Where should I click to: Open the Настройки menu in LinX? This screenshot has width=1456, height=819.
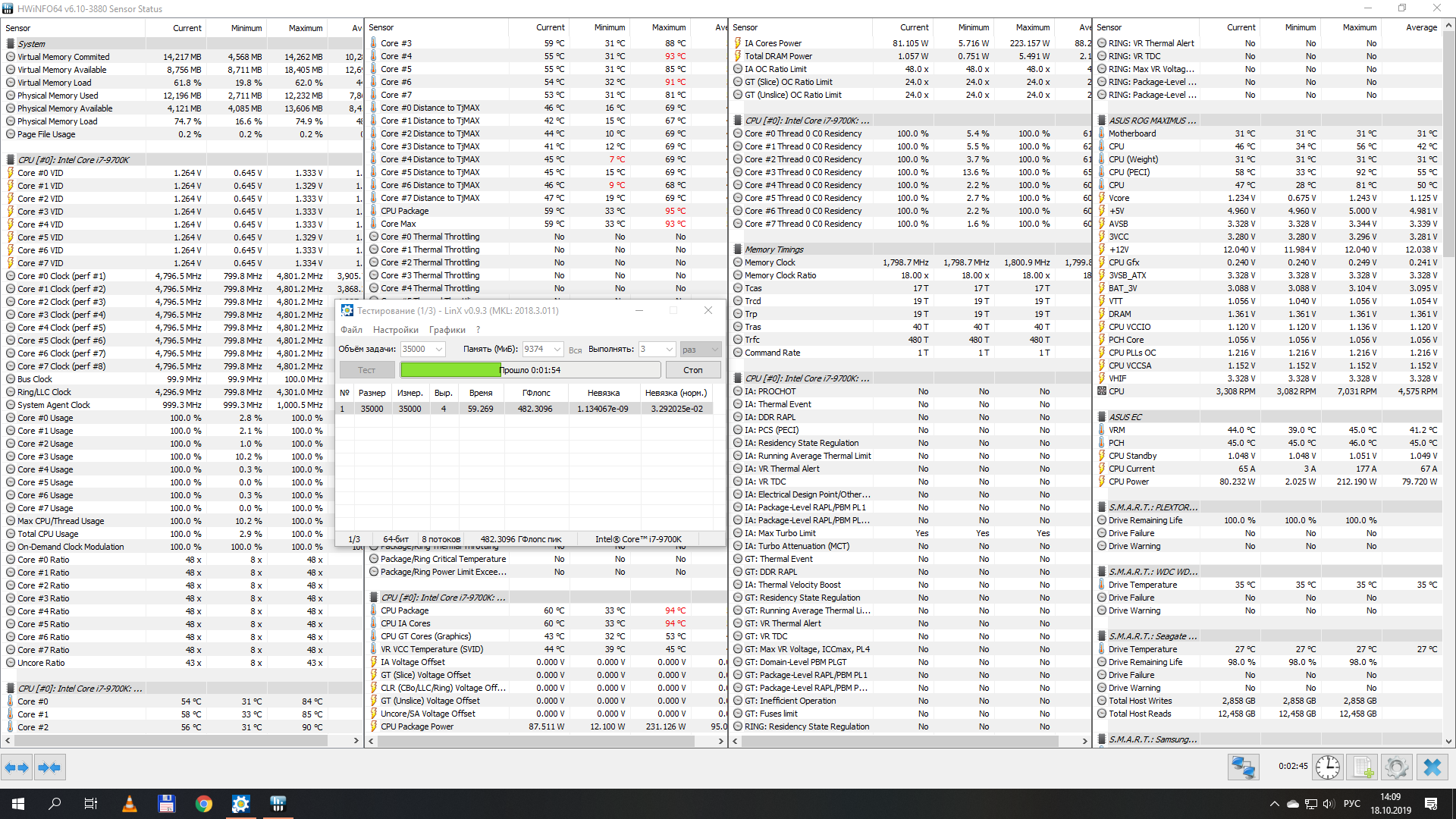[x=395, y=330]
